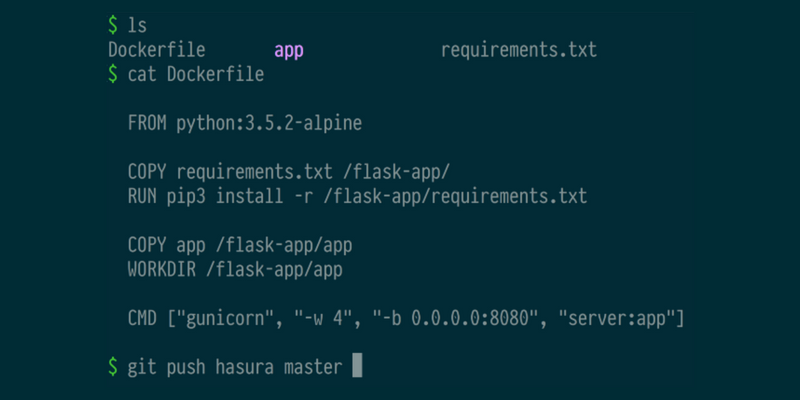Click the word 'gunicorn' in CMD line
The height and width of the screenshot is (400, 800).
tap(226, 319)
